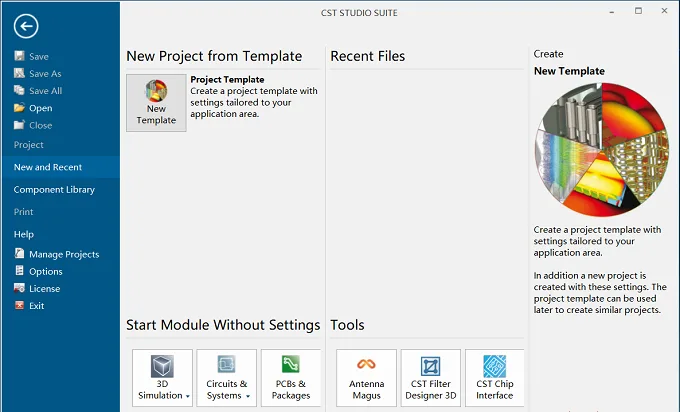Click the License icon in sidebar
680x412 pixels.
pyautogui.click(x=19, y=288)
